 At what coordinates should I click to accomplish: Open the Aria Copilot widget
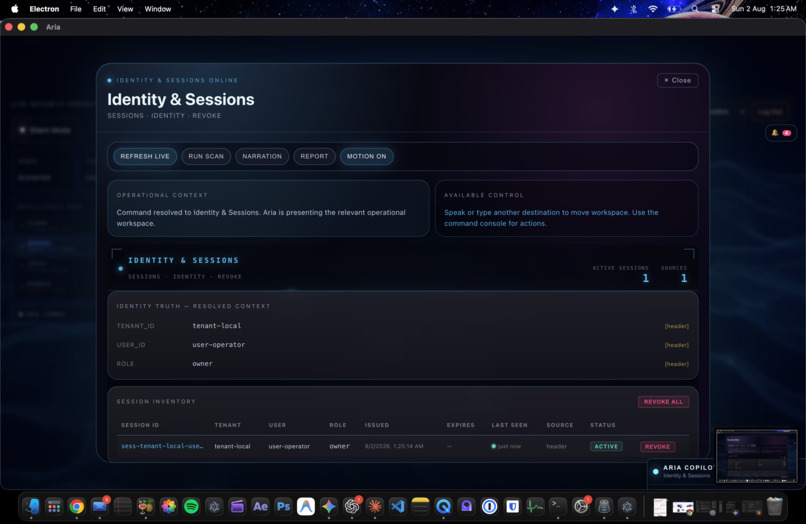(682, 471)
